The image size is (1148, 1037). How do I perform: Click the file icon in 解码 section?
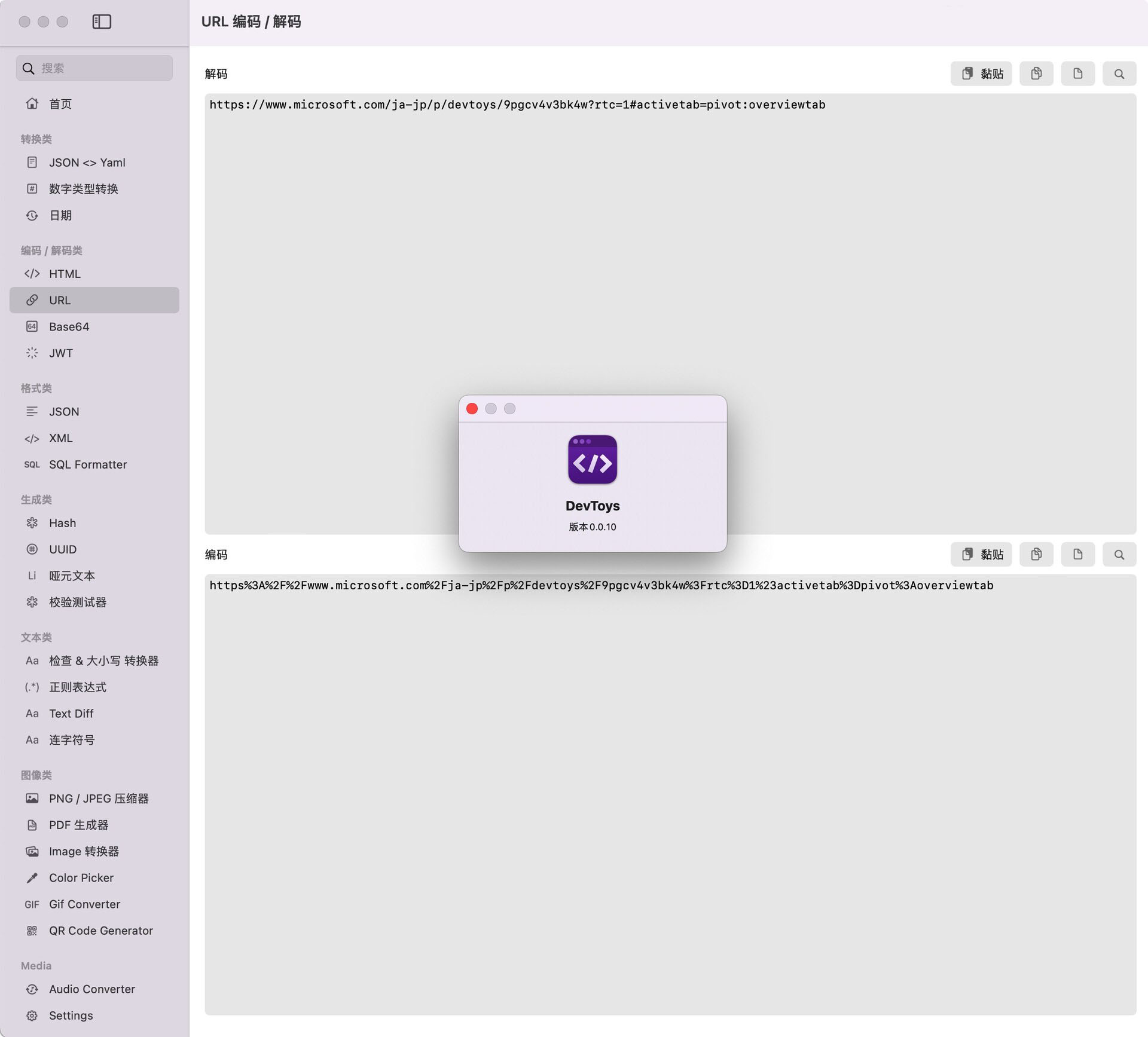click(1077, 74)
